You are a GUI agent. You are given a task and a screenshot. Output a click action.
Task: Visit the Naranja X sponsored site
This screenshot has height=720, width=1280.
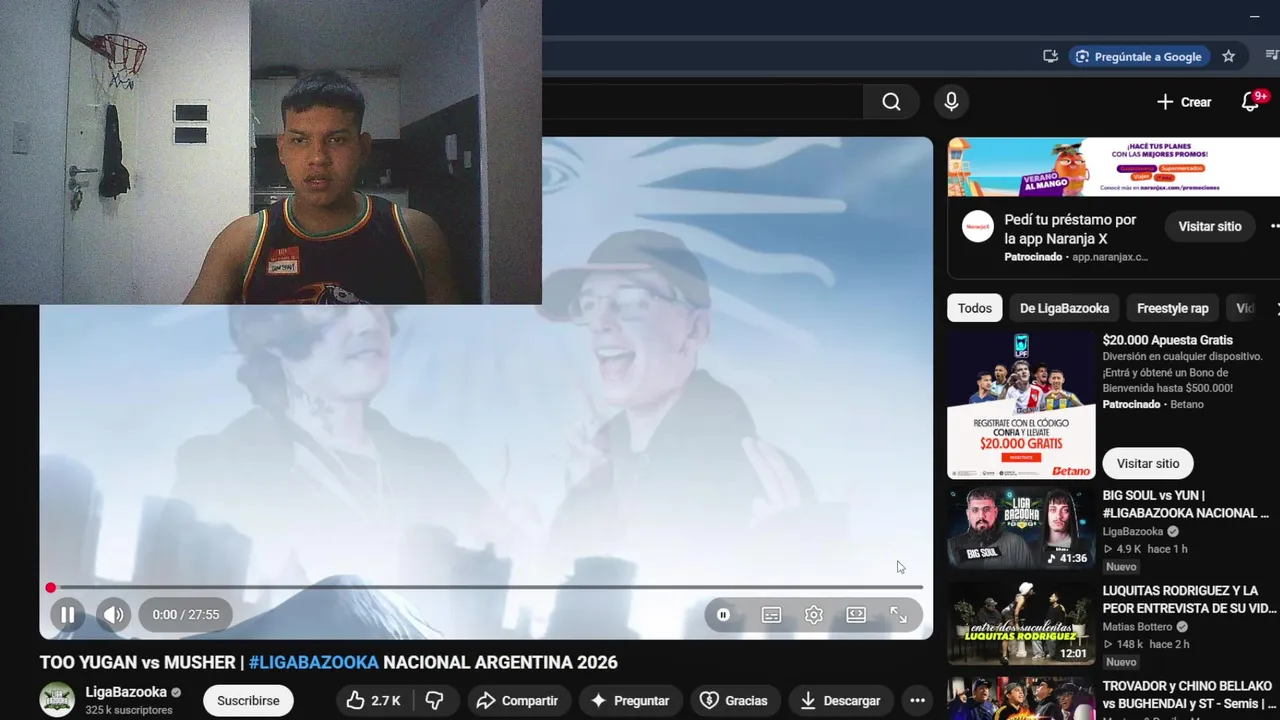pyautogui.click(x=1210, y=227)
